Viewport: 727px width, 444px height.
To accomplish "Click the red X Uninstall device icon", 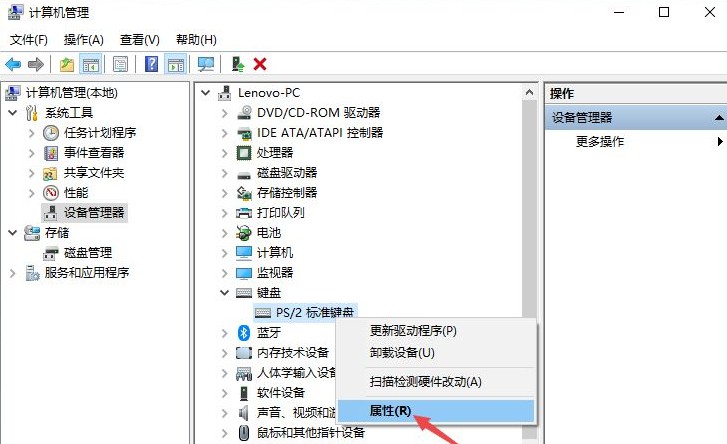I will (260, 64).
